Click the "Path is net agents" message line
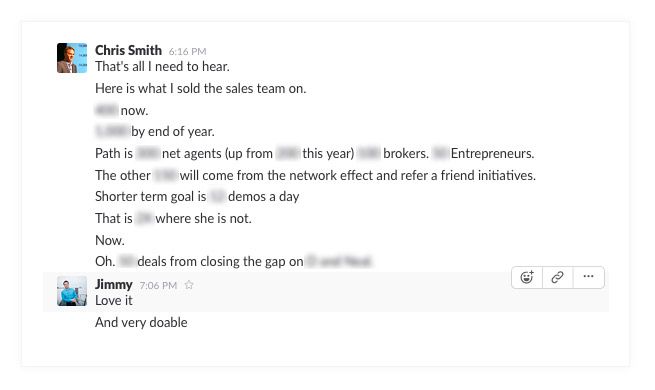The width and height of the screenshot is (655, 390). click(x=315, y=153)
